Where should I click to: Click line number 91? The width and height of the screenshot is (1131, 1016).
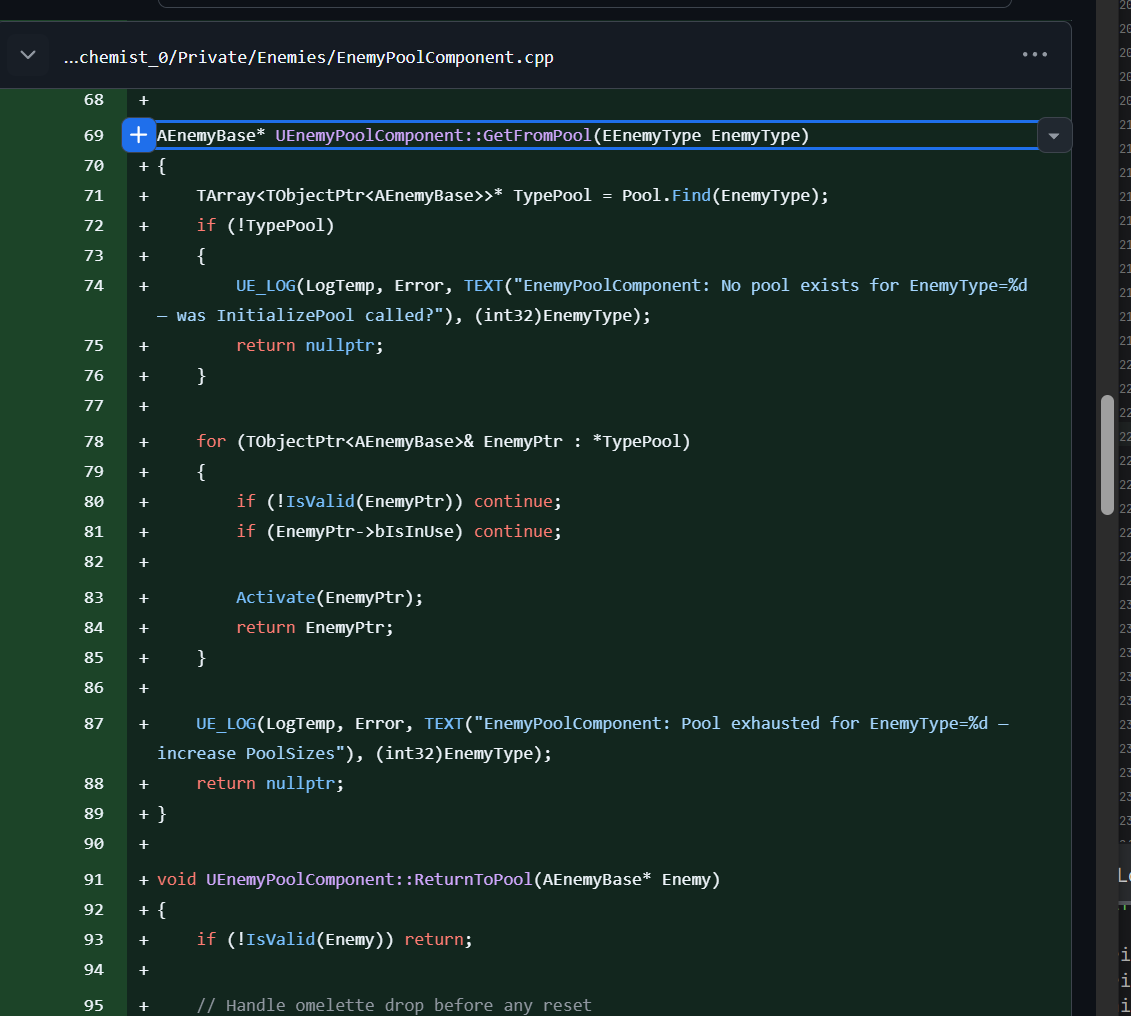pyautogui.click(x=94, y=879)
